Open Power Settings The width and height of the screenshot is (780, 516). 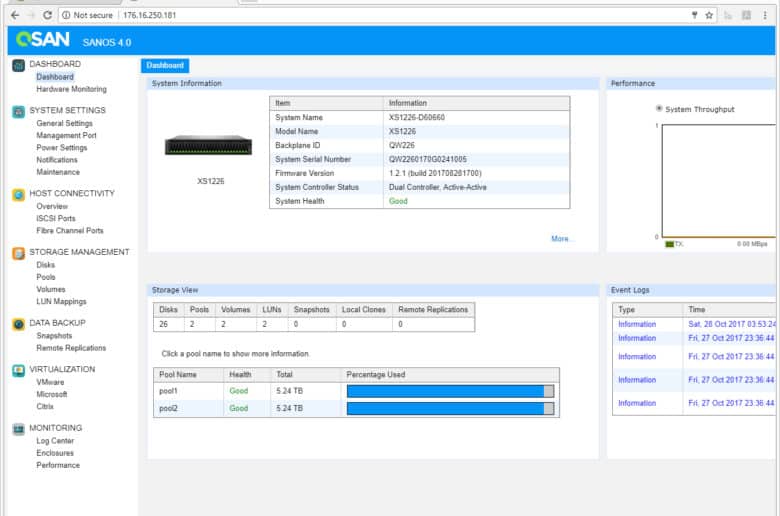(x=62, y=147)
